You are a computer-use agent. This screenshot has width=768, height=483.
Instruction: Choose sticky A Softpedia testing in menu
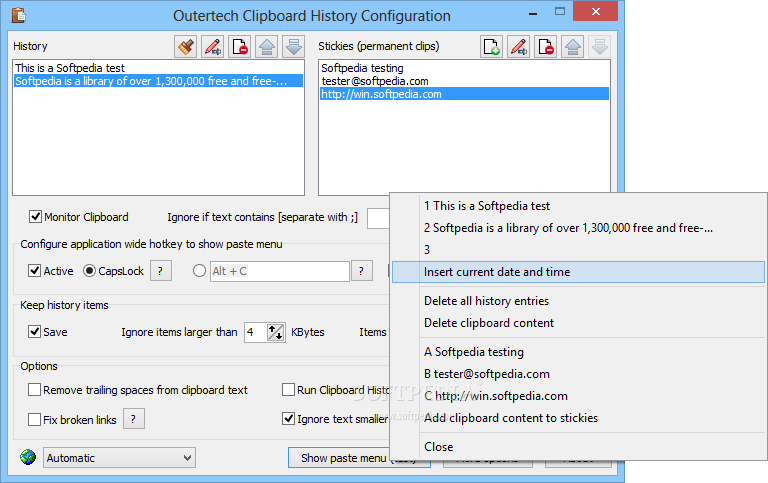(578, 352)
